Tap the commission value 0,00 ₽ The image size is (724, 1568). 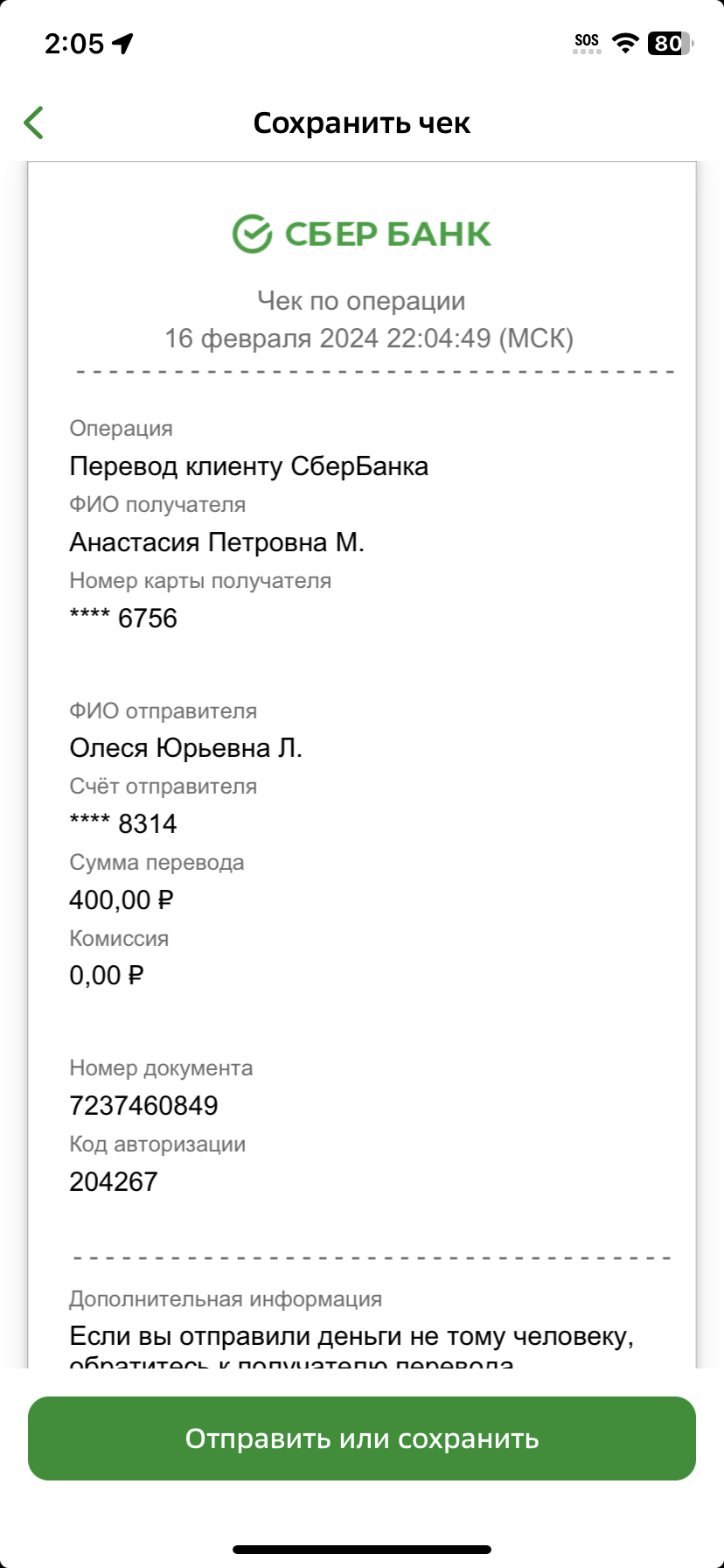[x=106, y=975]
